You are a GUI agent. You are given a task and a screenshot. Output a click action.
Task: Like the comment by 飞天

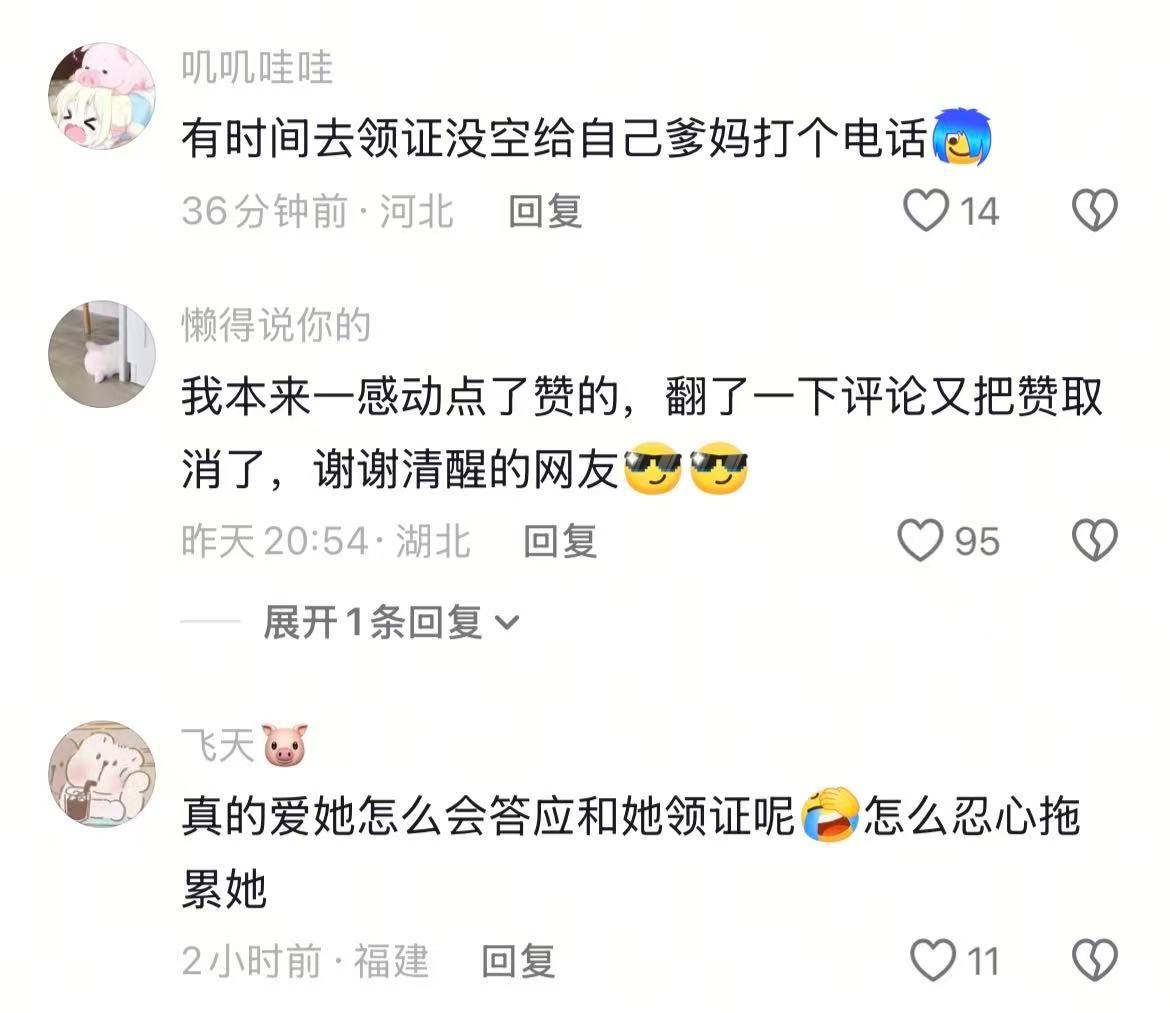(x=933, y=959)
